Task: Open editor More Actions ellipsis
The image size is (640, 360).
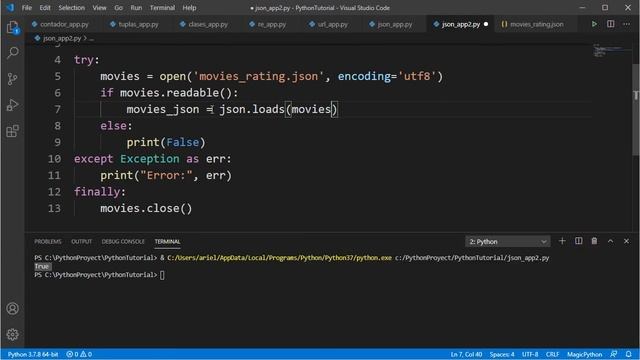Action: 626,24
